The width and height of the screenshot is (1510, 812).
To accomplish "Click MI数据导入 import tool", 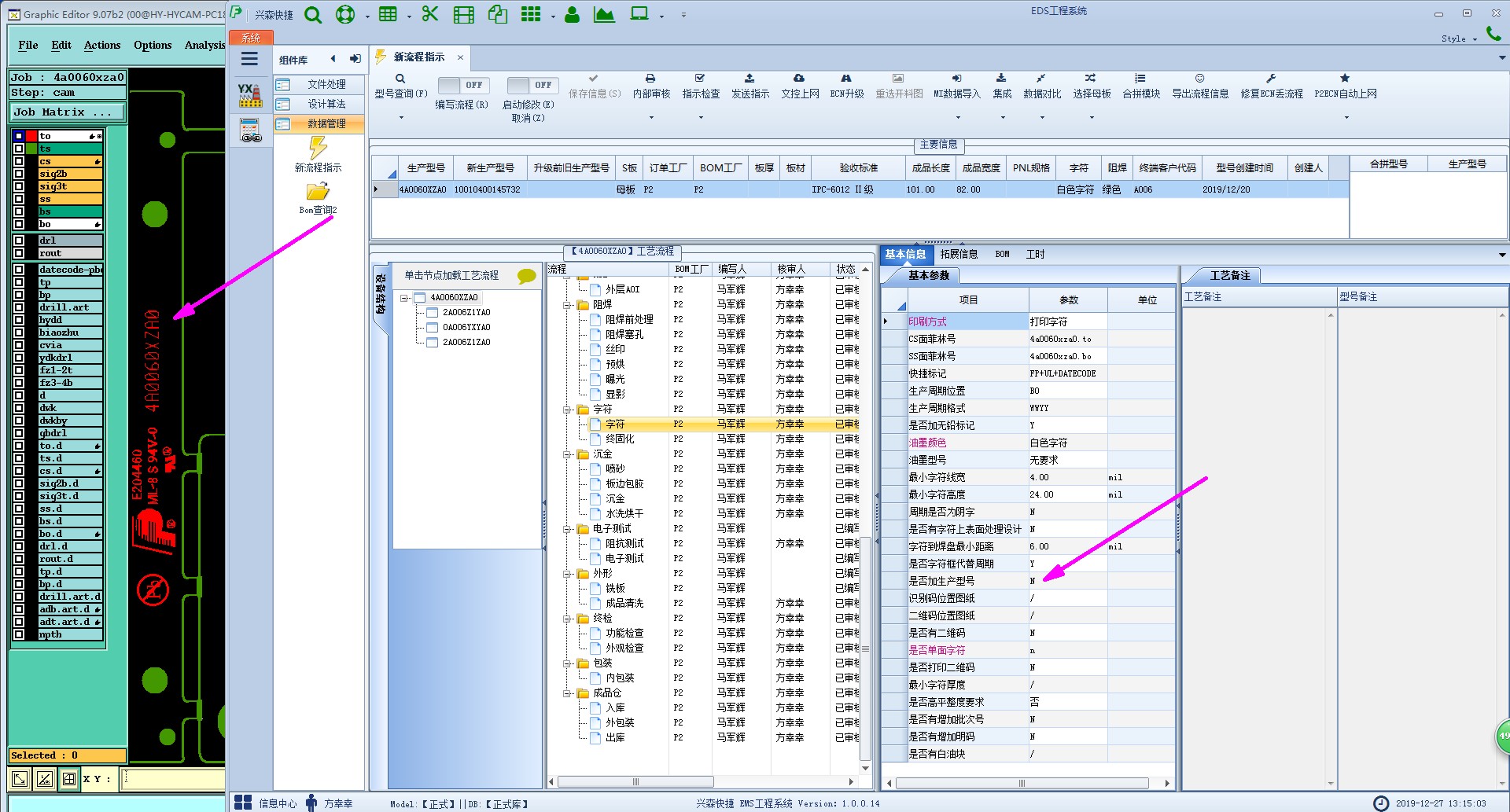I will pyautogui.click(x=956, y=86).
